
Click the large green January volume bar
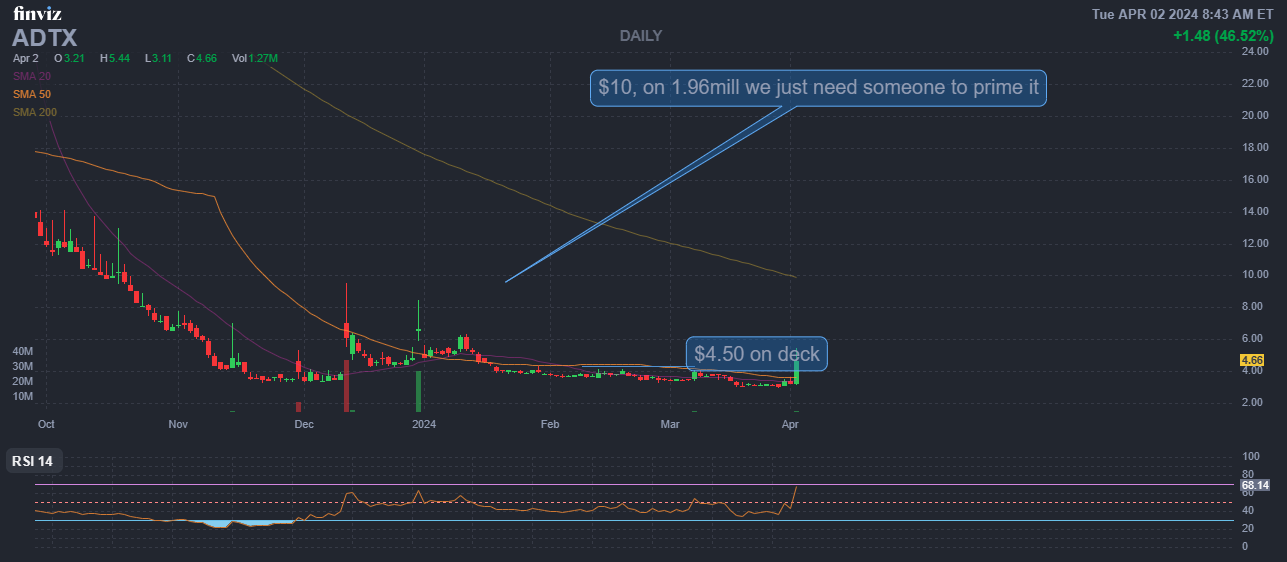[418, 390]
